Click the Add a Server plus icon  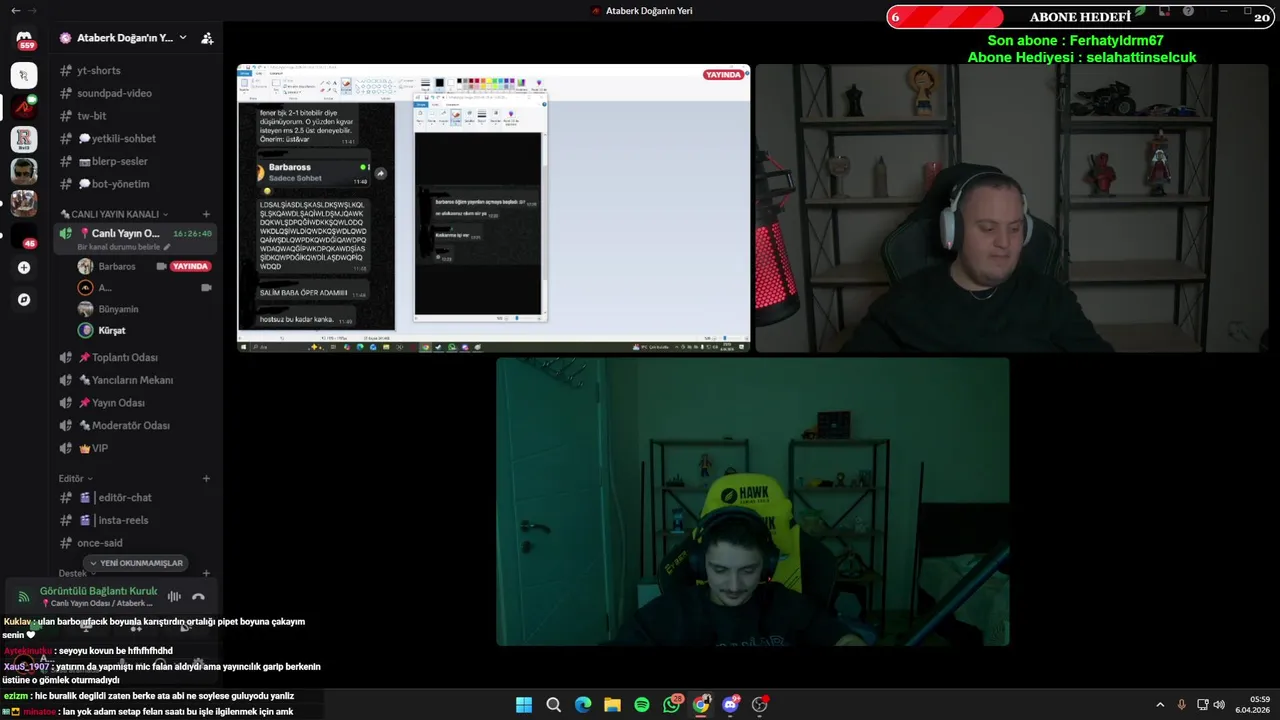(x=24, y=267)
